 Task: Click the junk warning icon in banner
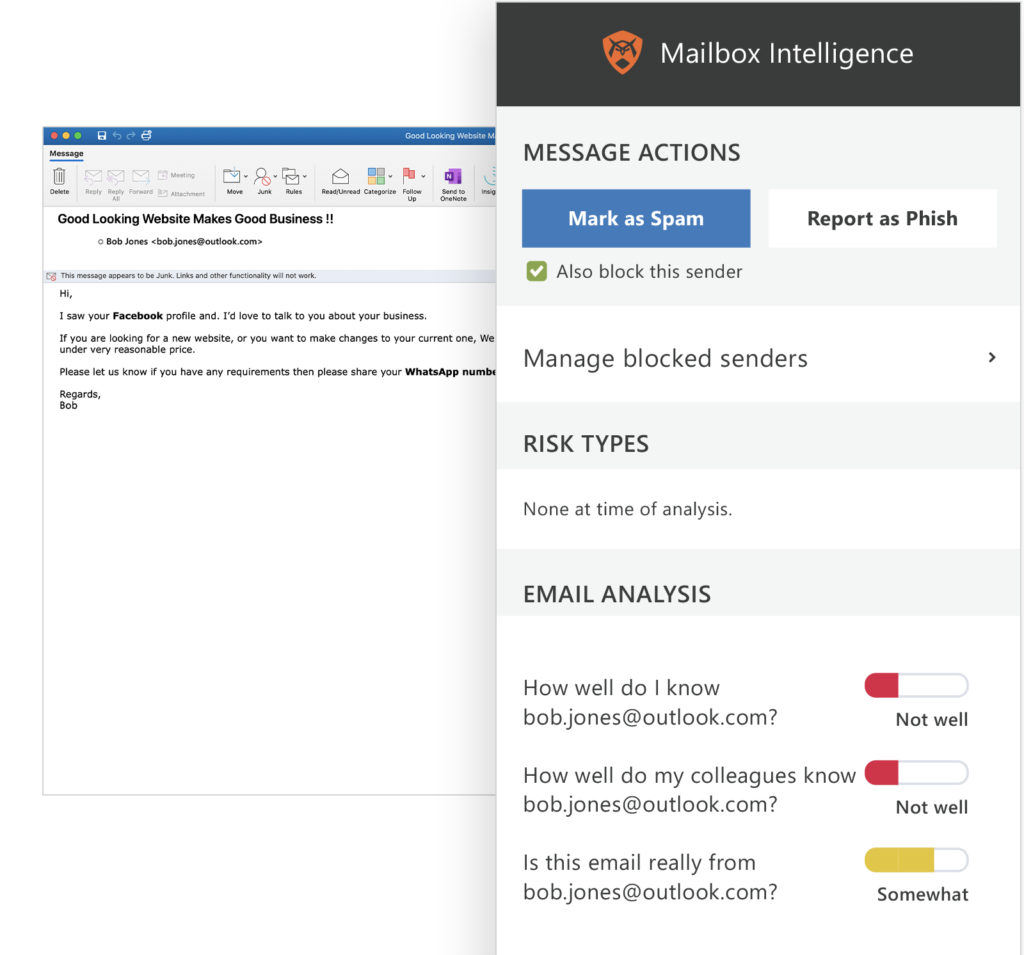51,276
